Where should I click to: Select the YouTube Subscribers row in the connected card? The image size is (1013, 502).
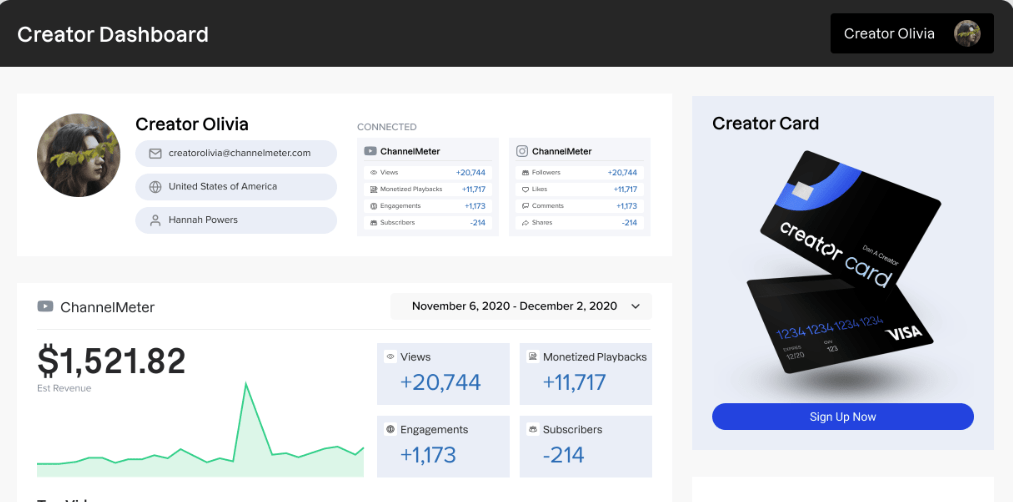pos(428,223)
